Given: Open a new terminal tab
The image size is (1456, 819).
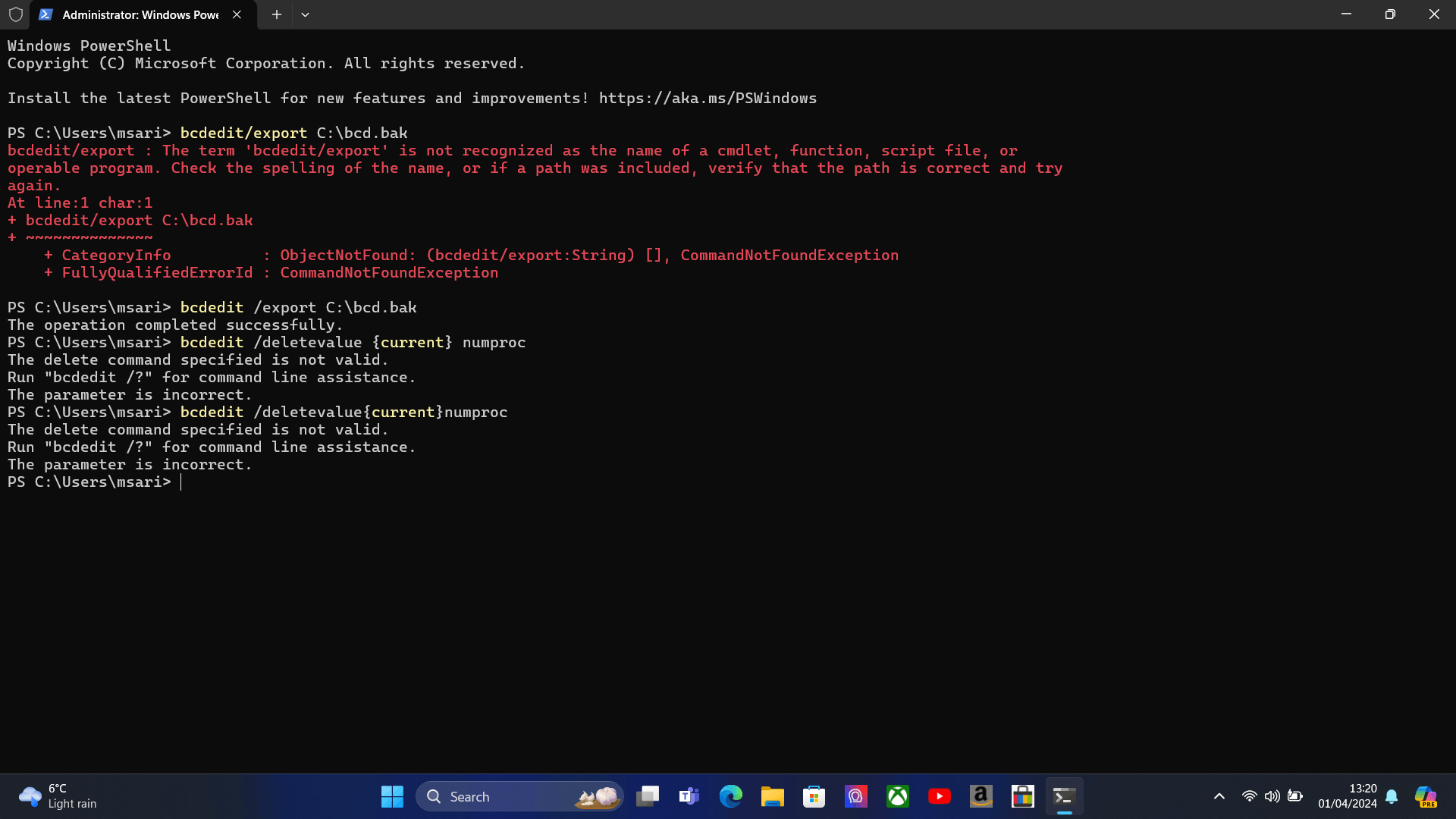Looking at the screenshot, I should coord(277,14).
